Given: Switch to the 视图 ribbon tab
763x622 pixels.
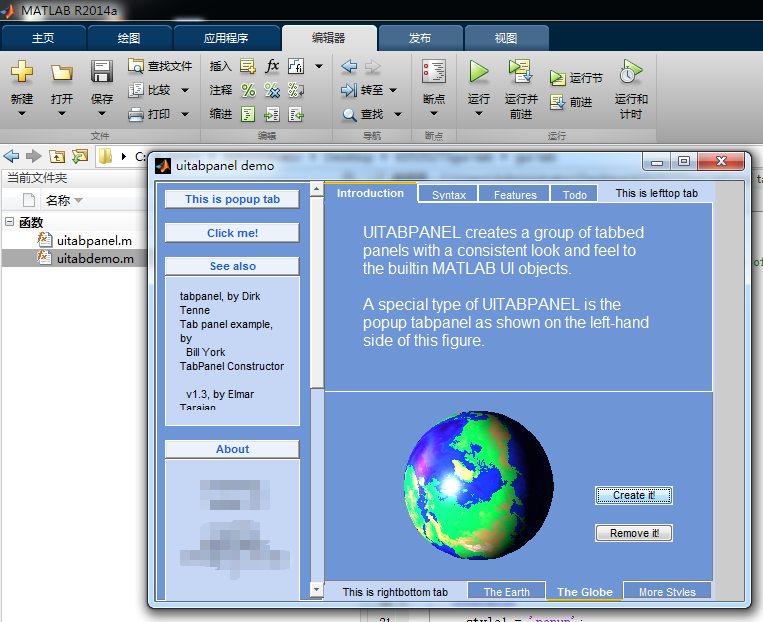Looking at the screenshot, I should [506, 38].
